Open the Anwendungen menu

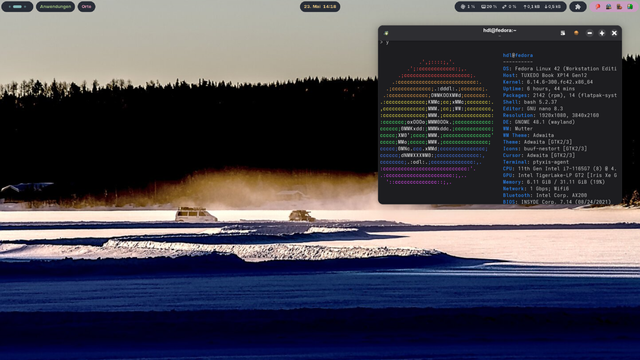(56, 7)
